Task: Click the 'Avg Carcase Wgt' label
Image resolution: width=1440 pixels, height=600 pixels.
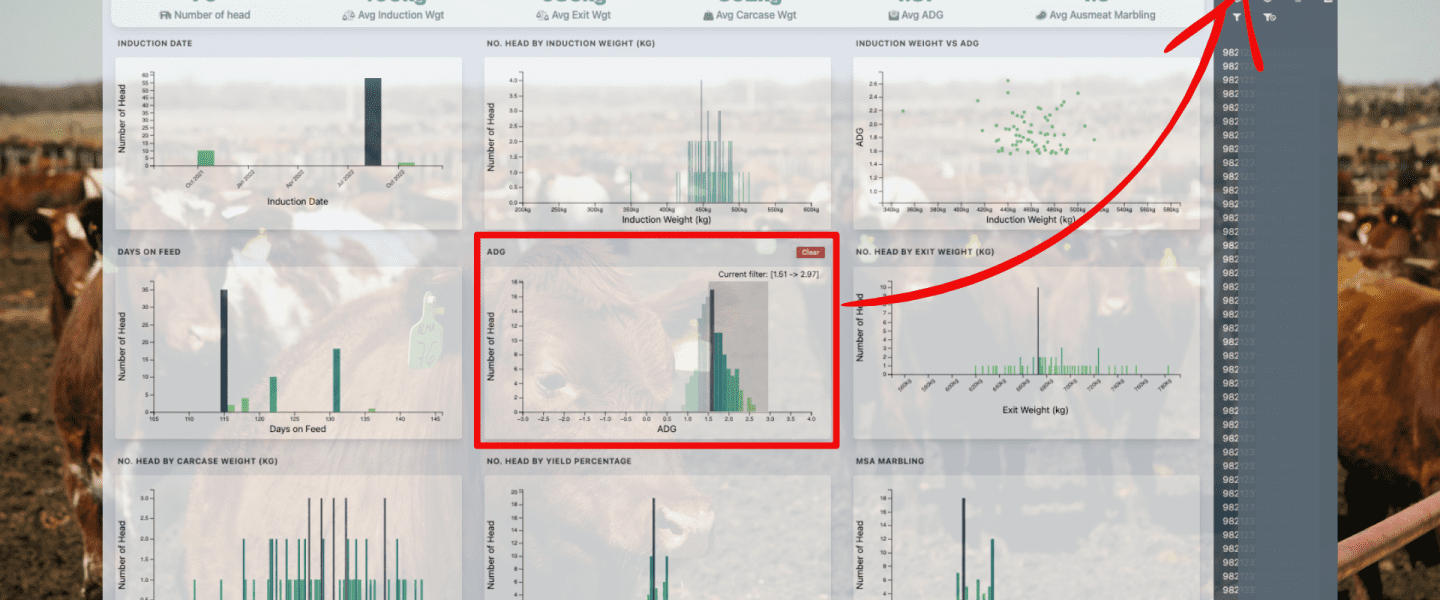Action: coord(754,15)
